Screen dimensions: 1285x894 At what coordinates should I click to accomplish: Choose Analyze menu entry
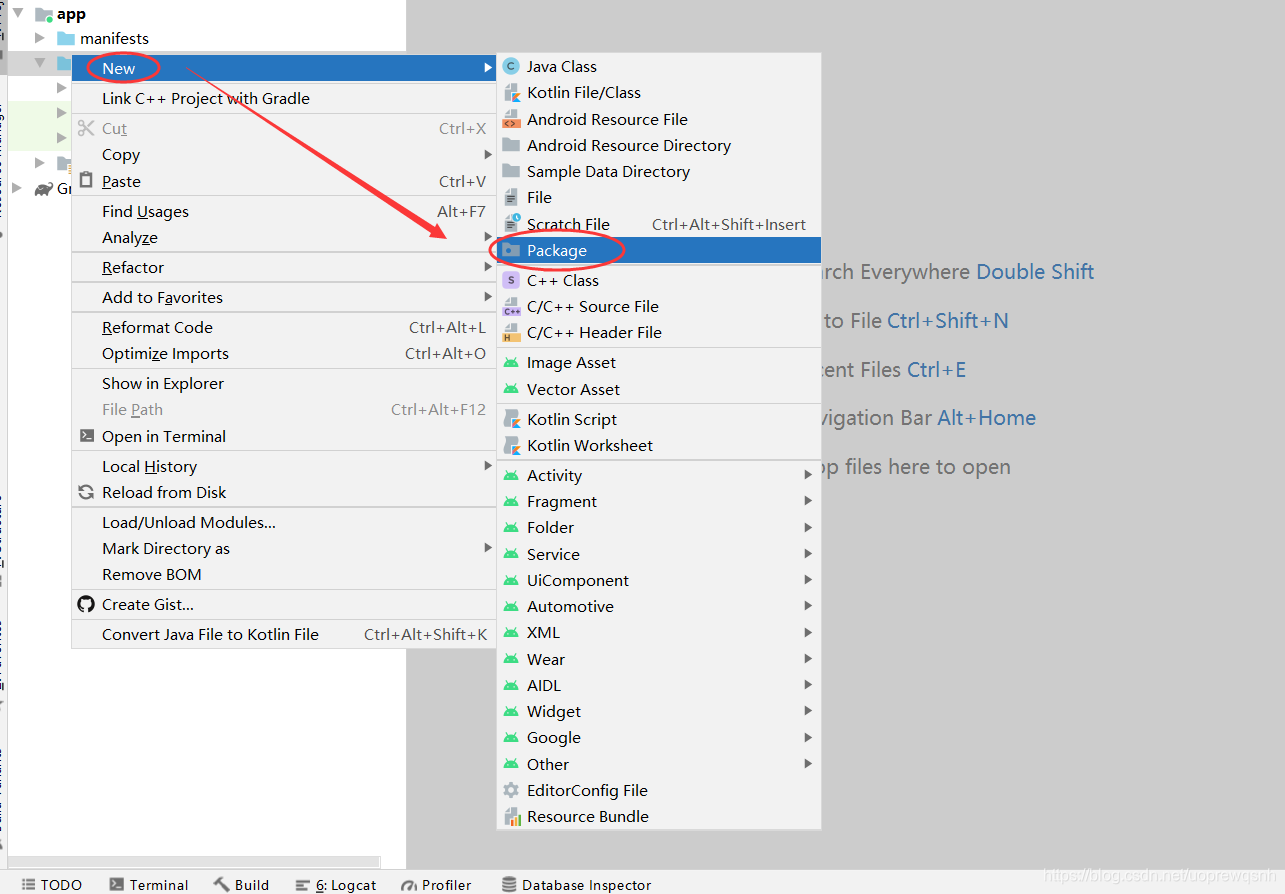tap(284, 238)
